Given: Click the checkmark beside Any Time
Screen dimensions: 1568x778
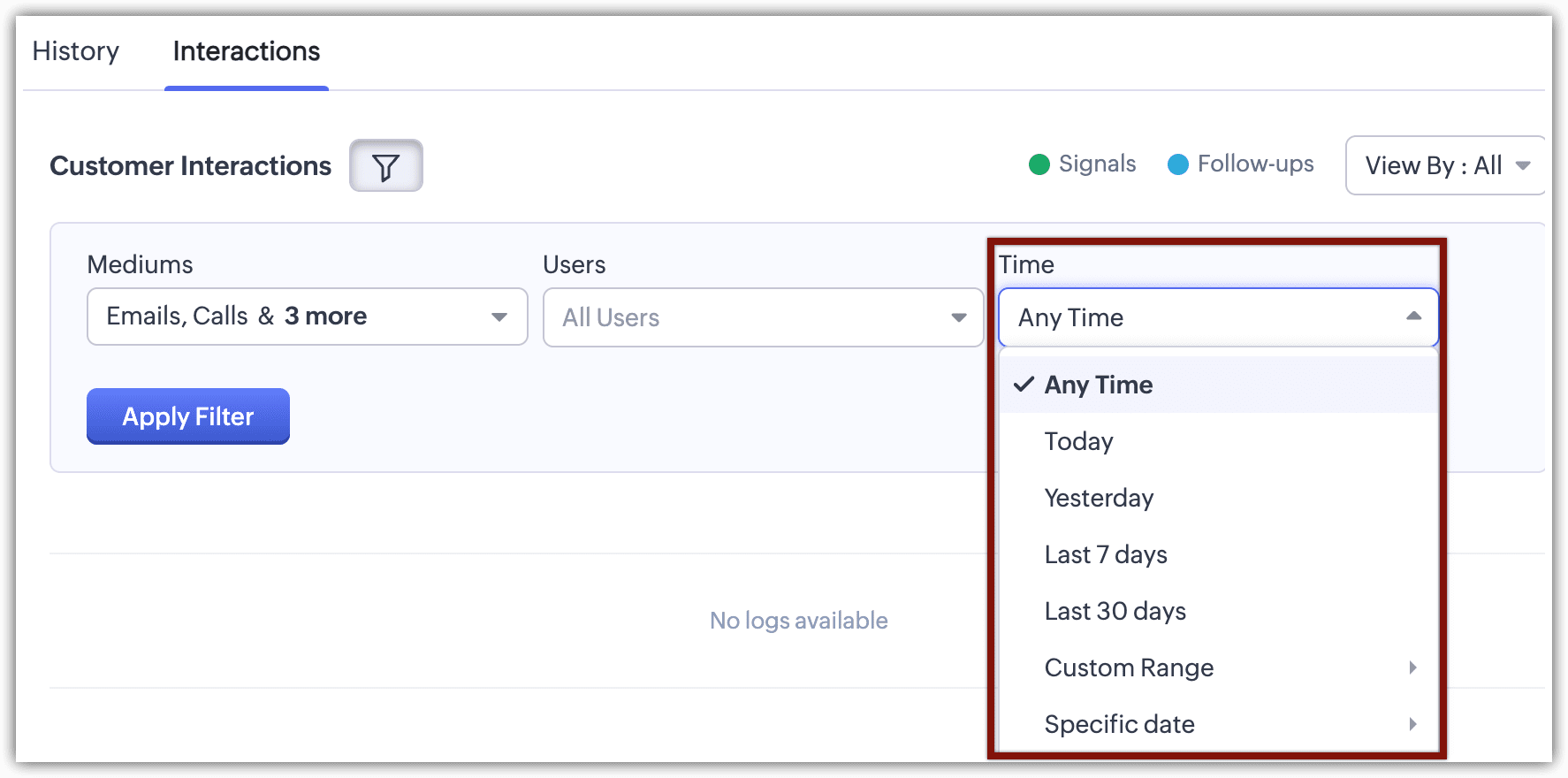Looking at the screenshot, I should pos(1024,385).
